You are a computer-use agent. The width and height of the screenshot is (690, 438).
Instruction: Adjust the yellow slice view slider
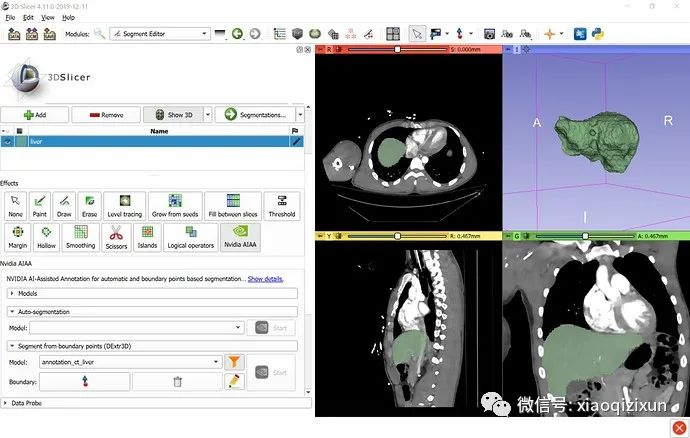pos(397,236)
